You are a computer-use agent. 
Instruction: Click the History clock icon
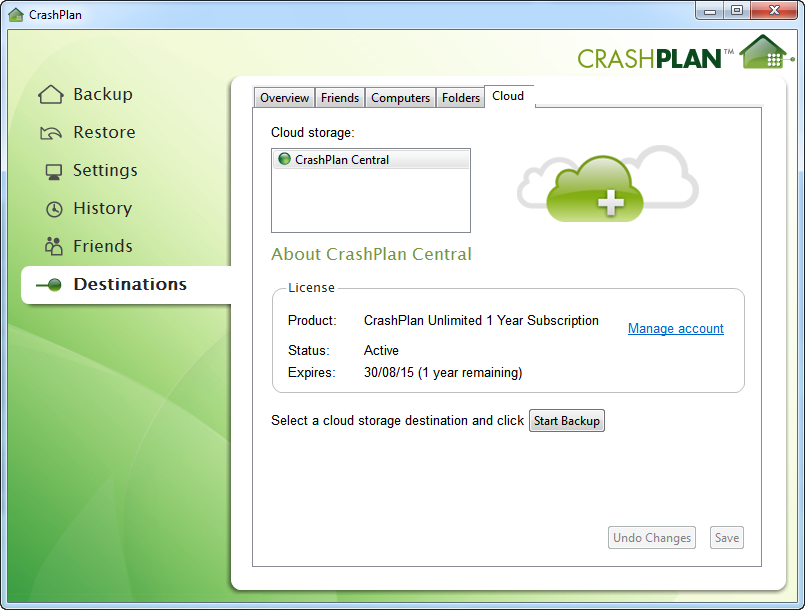point(54,209)
